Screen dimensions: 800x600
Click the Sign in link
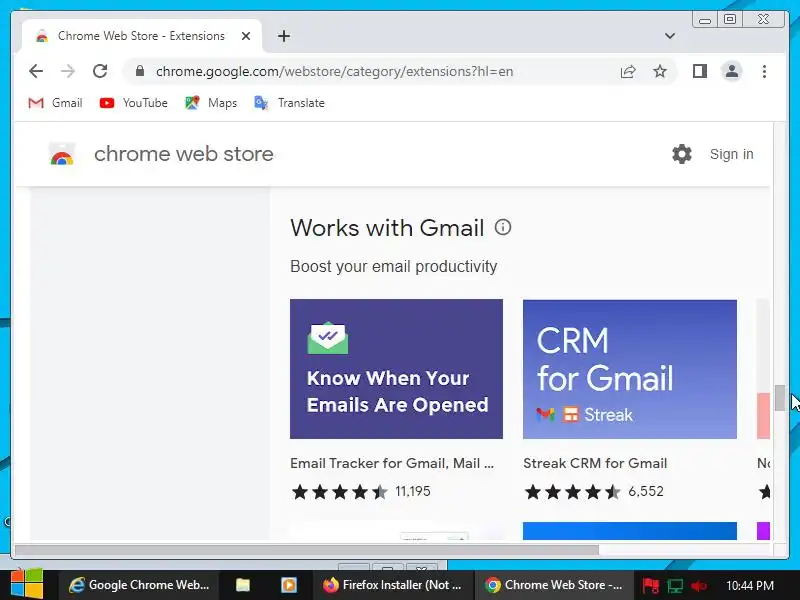coord(731,154)
